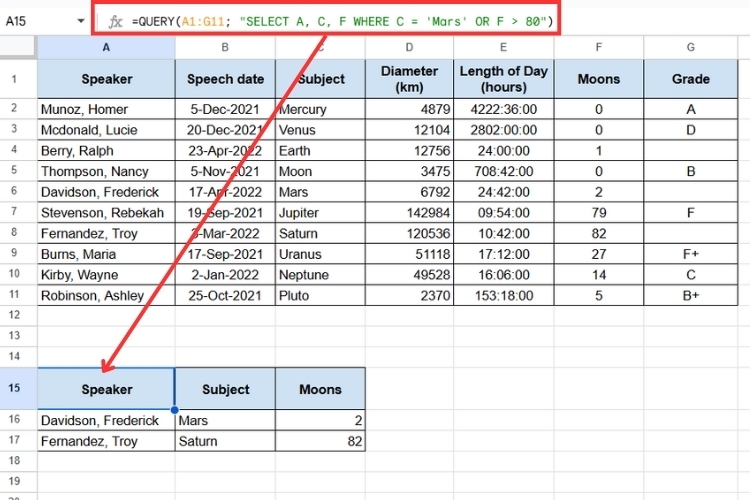This screenshot has height=500, width=750.
Task: Click moons value 79
Action: [x=598, y=212]
